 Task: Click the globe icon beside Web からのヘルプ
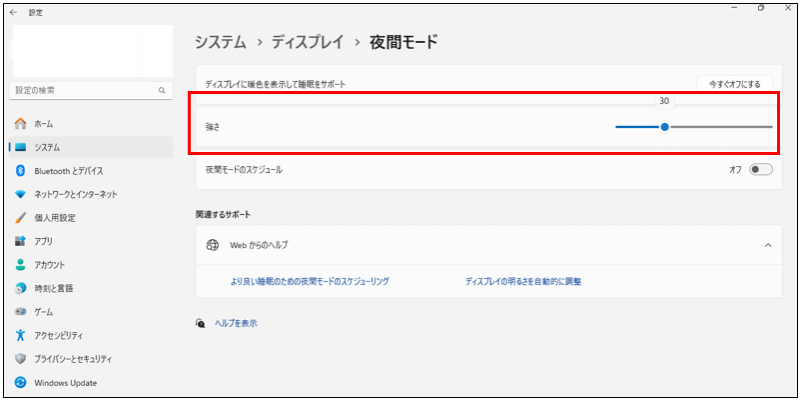(212, 245)
